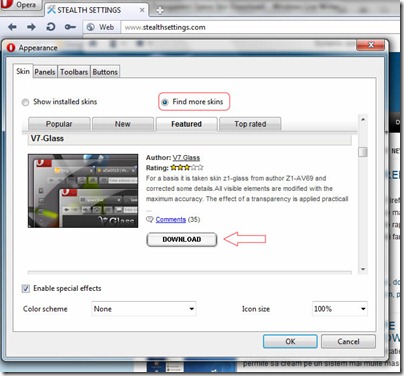Select the STEALTH SETTINGS browser tab
404x376 pixels.
click(x=96, y=10)
